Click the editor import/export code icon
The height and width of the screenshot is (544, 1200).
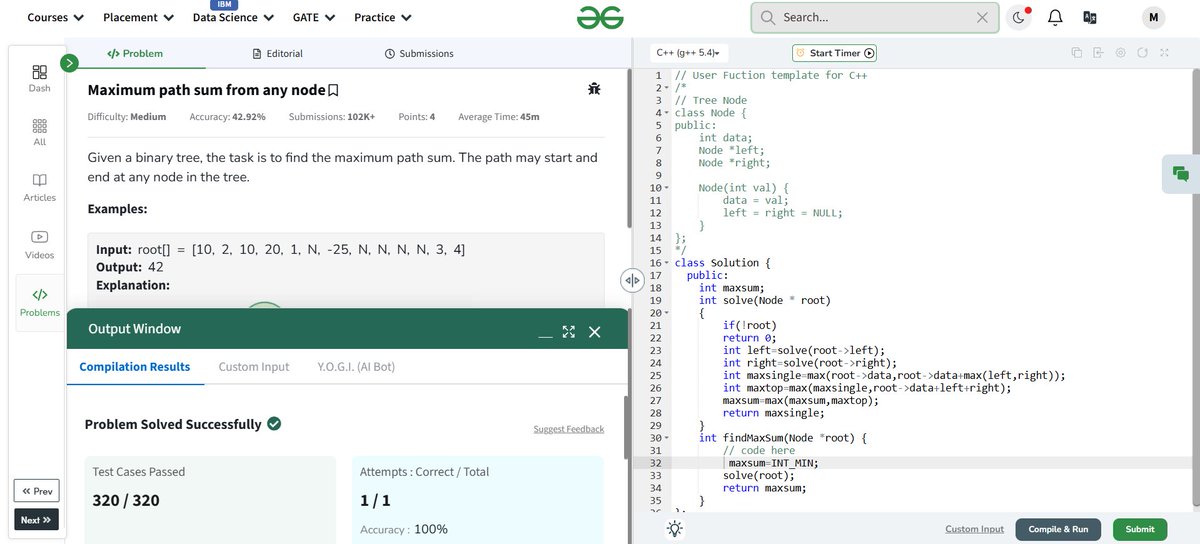1098,53
